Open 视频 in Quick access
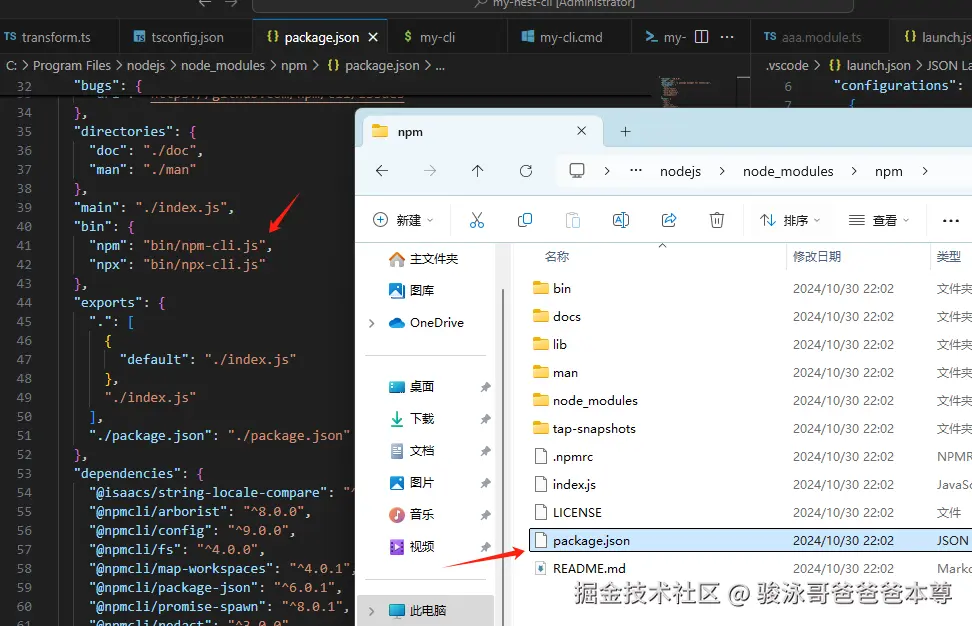 (411, 547)
